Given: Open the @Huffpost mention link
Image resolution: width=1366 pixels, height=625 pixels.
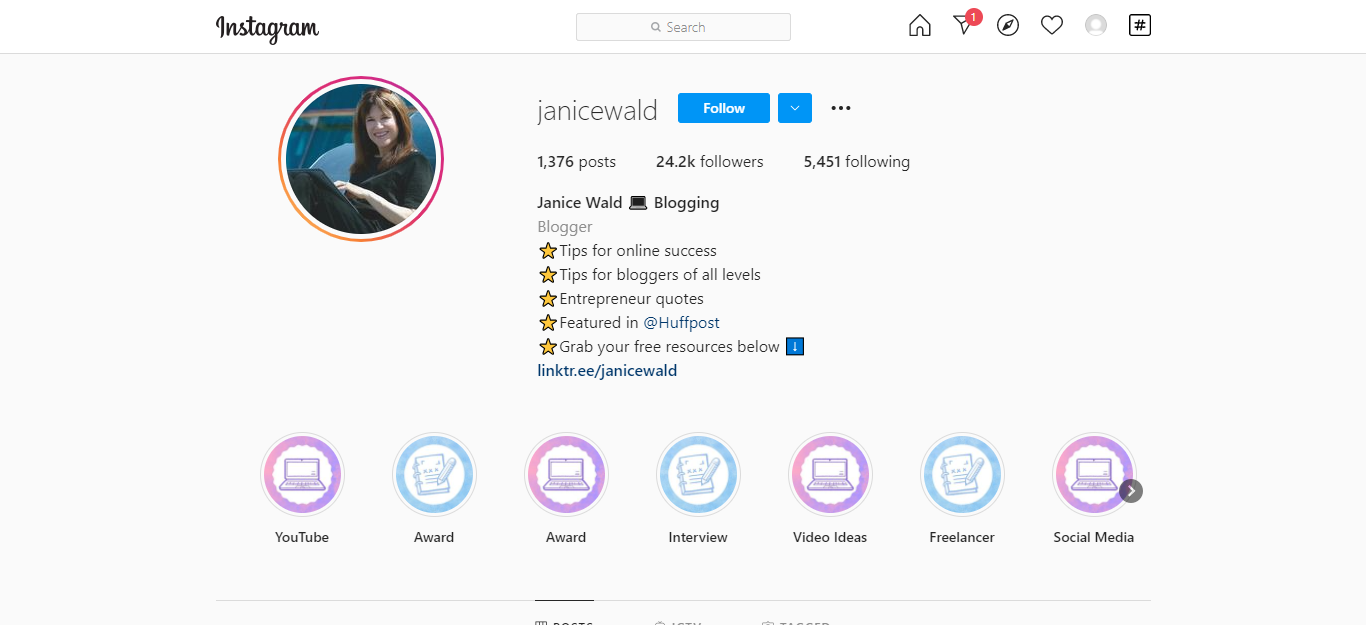Looking at the screenshot, I should pos(681,323).
